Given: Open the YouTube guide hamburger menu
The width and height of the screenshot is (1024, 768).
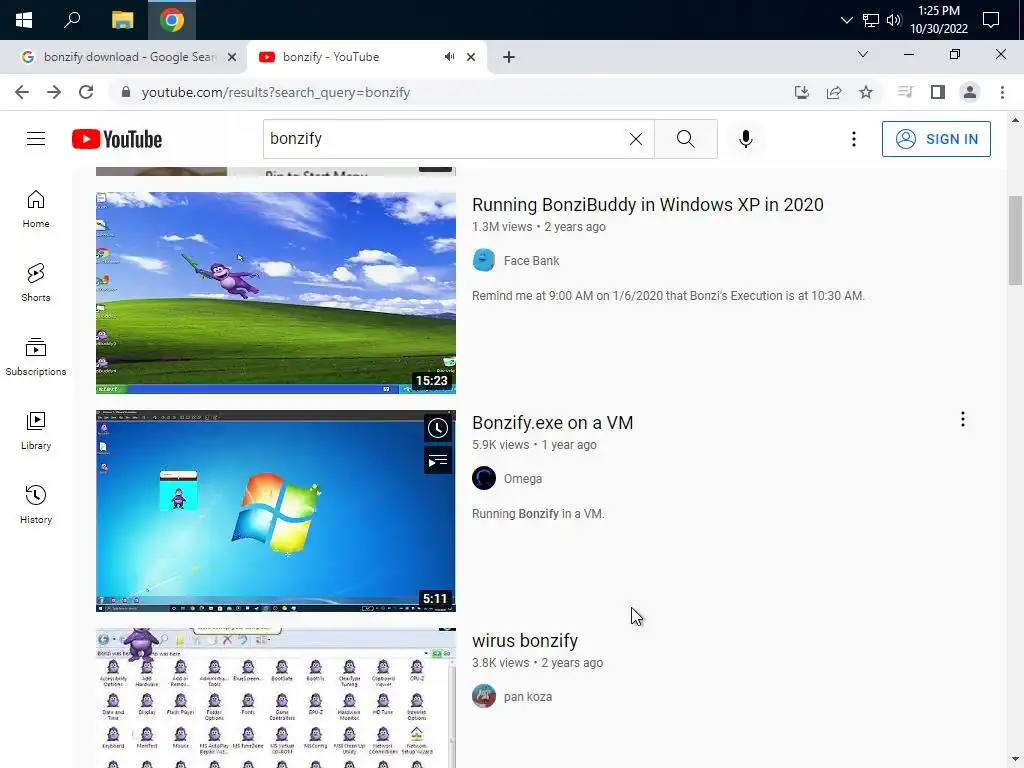Looking at the screenshot, I should [x=36, y=138].
